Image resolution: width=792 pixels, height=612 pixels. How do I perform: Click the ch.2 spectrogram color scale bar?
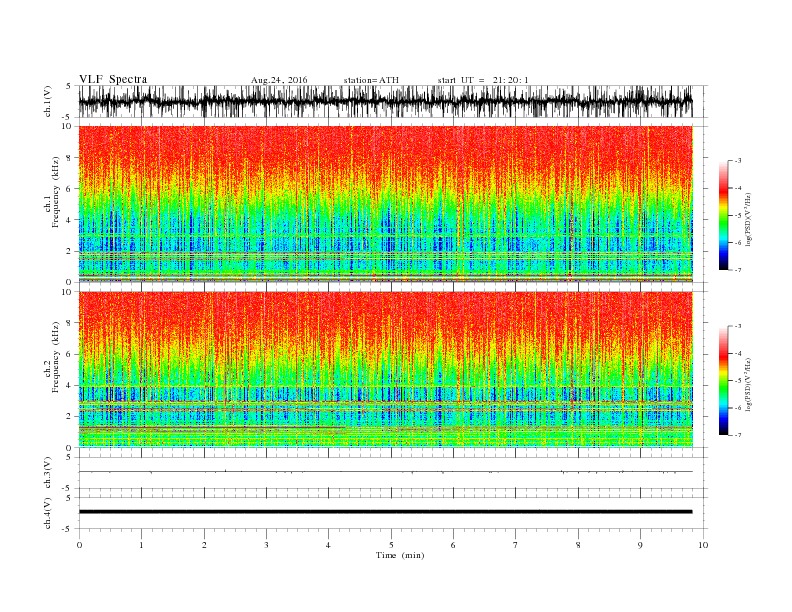coord(723,381)
